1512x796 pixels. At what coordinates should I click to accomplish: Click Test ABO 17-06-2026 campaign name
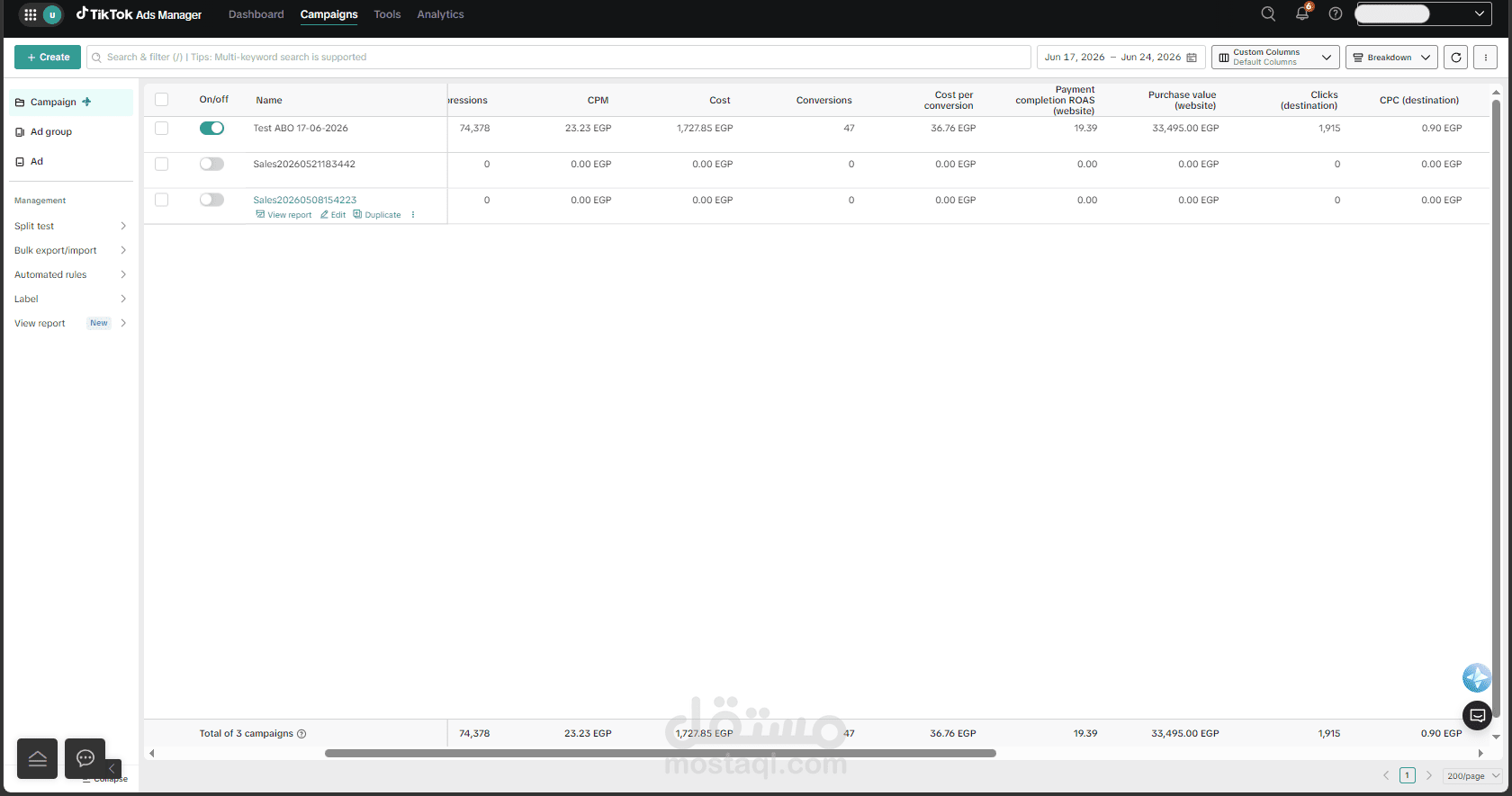click(x=301, y=129)
